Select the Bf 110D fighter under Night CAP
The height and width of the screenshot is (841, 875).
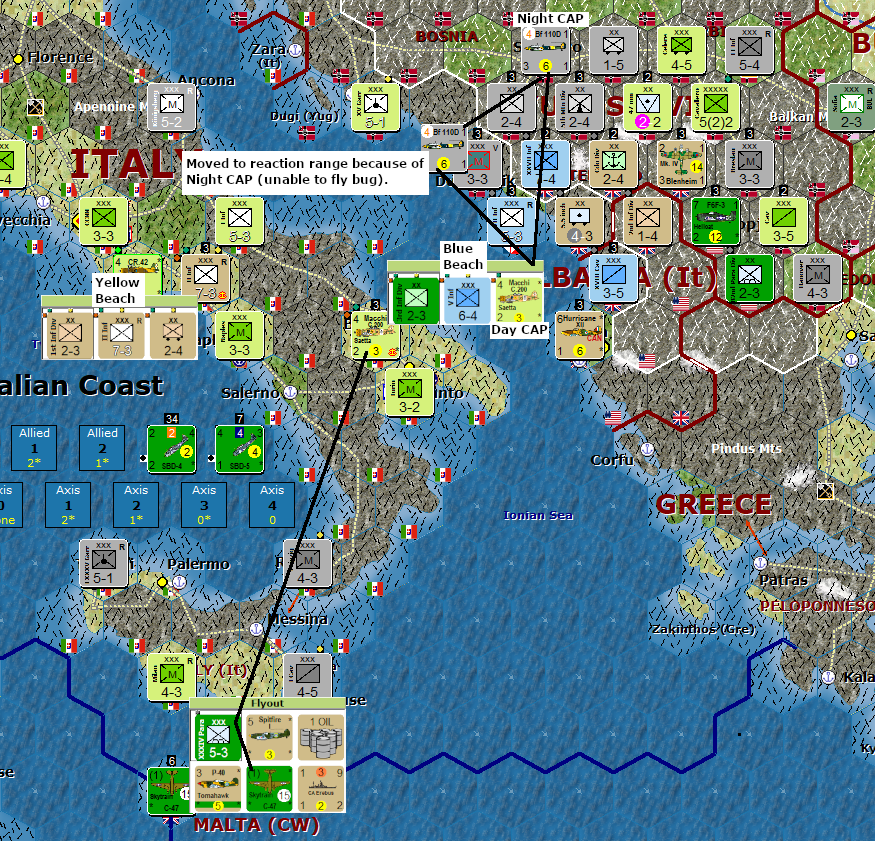(x=546, y=50)
